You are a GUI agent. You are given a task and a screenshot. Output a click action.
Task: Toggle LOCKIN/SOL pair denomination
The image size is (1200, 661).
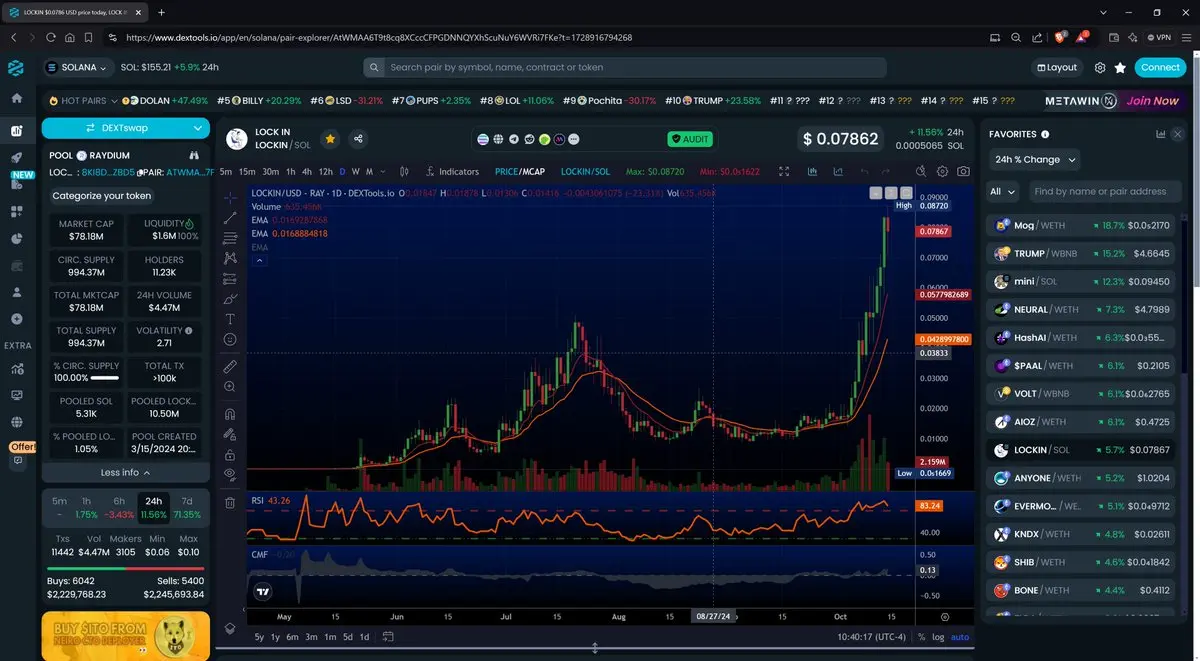coord(586,172)
